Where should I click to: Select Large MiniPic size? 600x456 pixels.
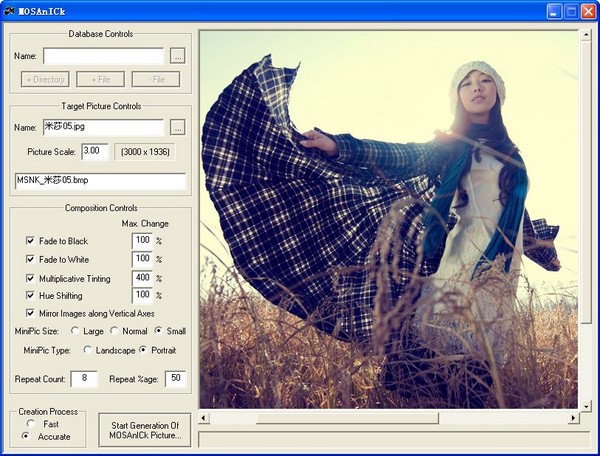tap(76, 331)
